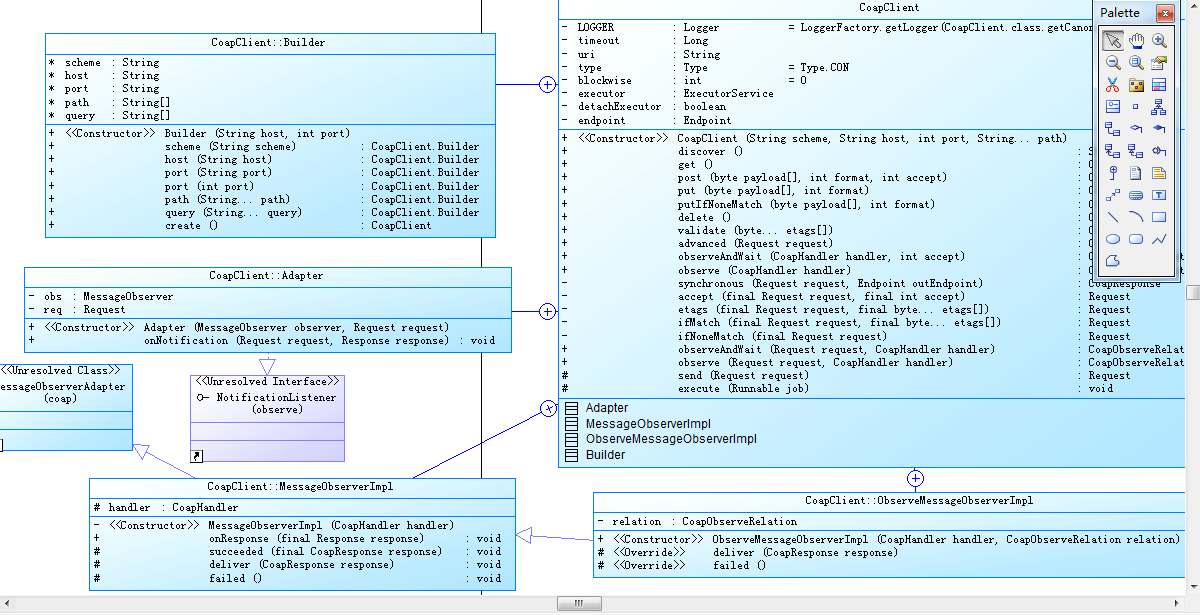
Task: Click the CoapClient::MessageObserverImpl class title
Action: [302, 487]
